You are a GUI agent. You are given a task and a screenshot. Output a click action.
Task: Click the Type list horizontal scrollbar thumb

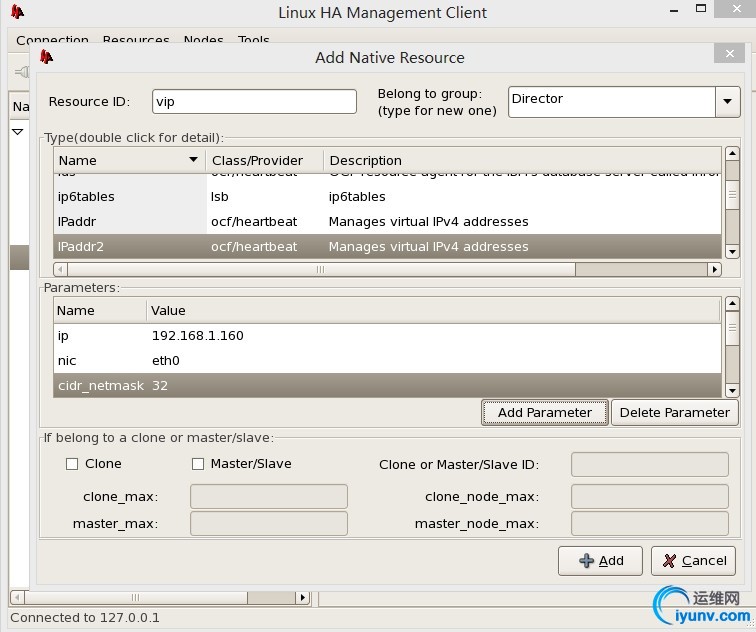tap(321, 269)
